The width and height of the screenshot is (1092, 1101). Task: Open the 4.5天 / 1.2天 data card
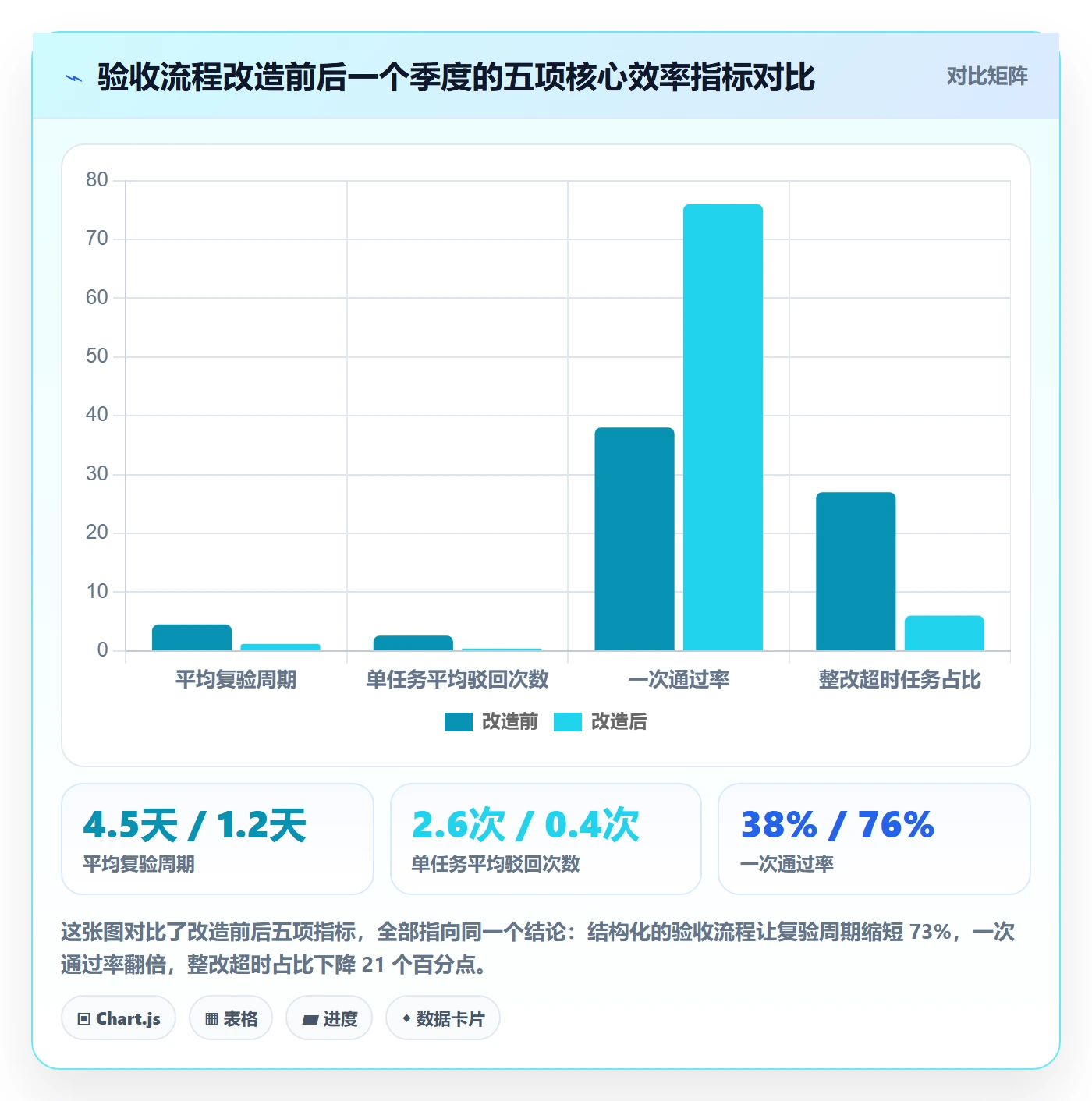pyautogui.click(x=218, y=839)
